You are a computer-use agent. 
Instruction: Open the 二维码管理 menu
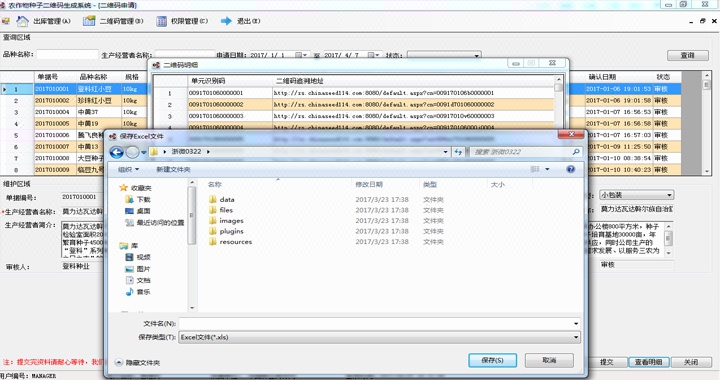(121, 21)
